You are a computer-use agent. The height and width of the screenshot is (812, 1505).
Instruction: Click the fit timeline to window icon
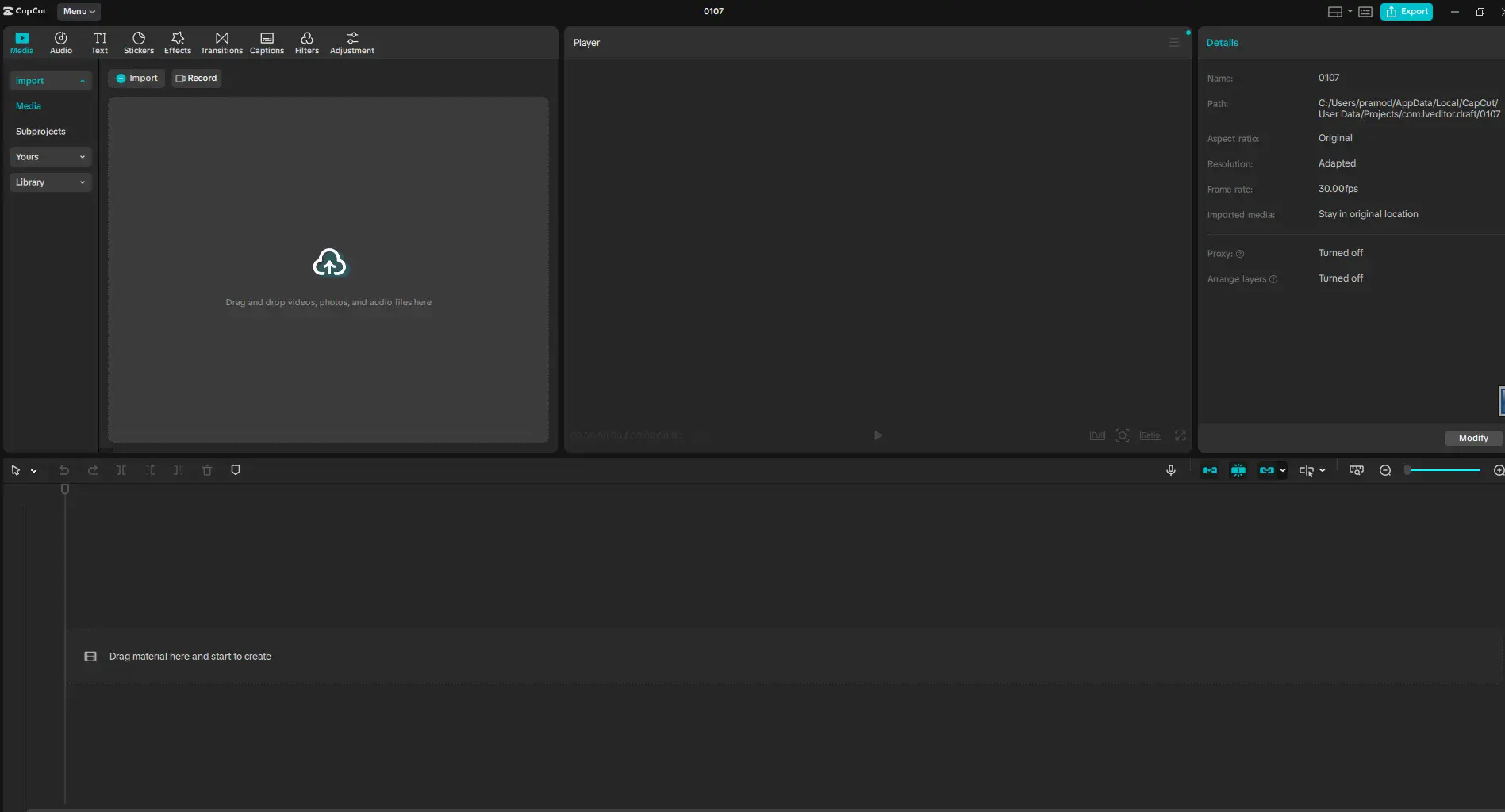pos(1357,470)
